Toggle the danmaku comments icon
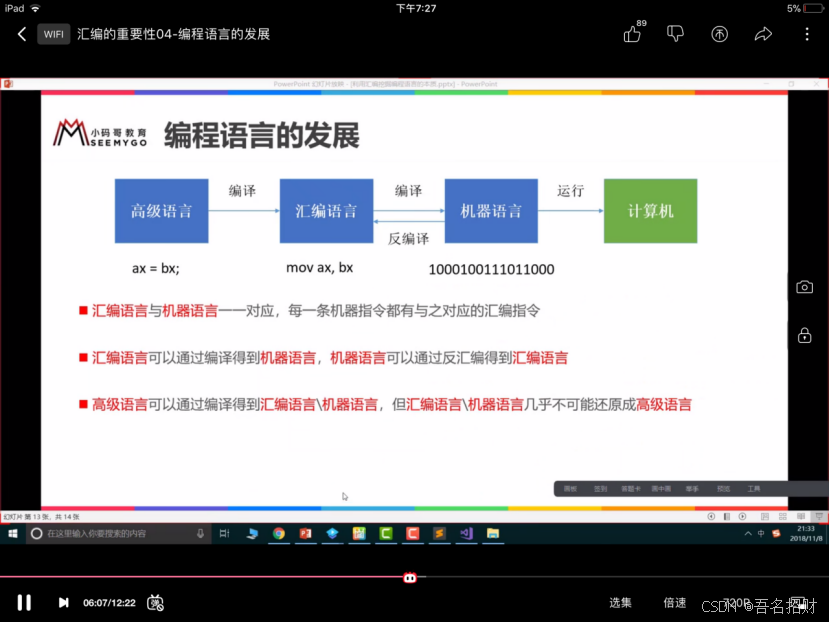The image size is (830, 623). click(155, 602)
